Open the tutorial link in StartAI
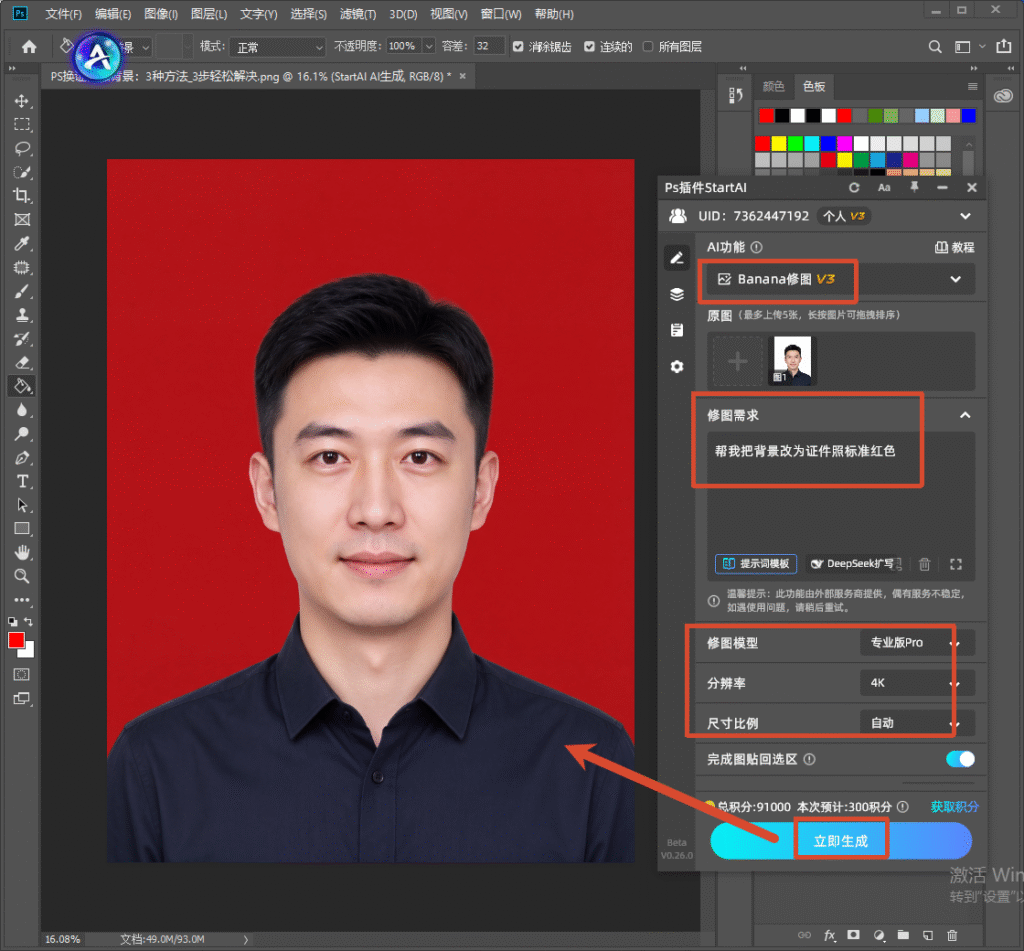 tap(954, 248)
